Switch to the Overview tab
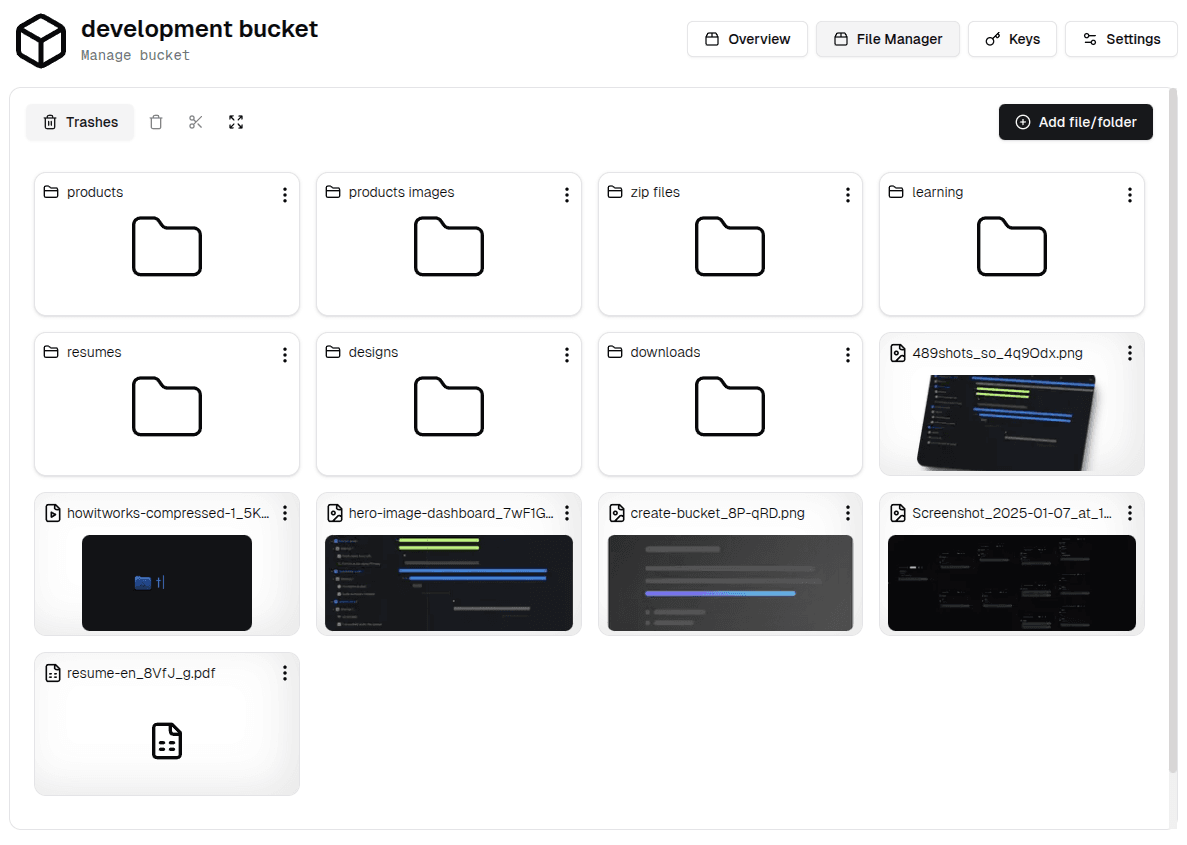Screen dimensions: 1187x845 click(747, 39)
